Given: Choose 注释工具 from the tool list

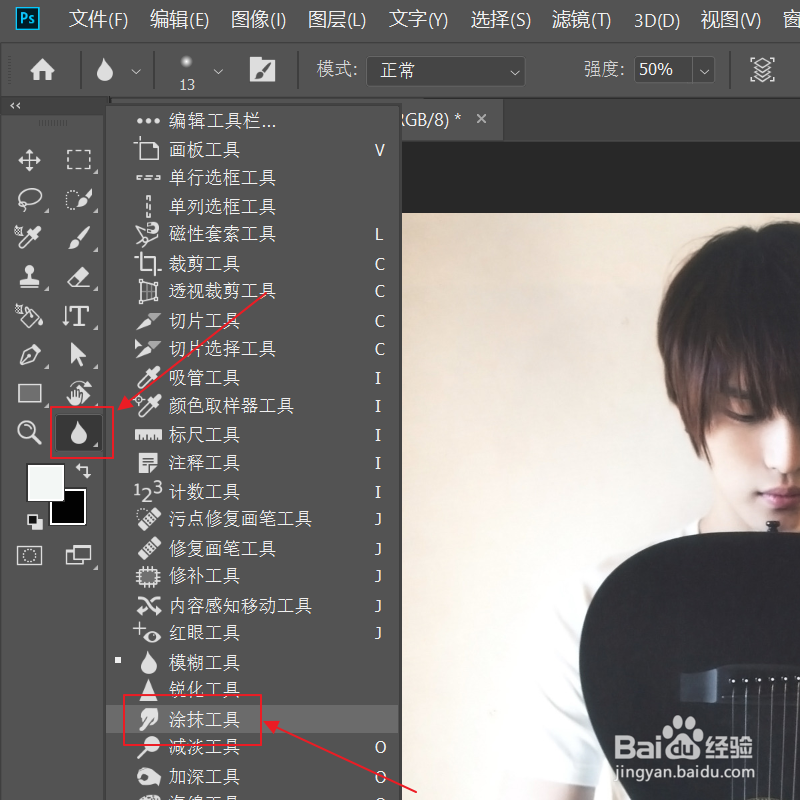Looking at the screenshot, I should click(x=252, y=463).
